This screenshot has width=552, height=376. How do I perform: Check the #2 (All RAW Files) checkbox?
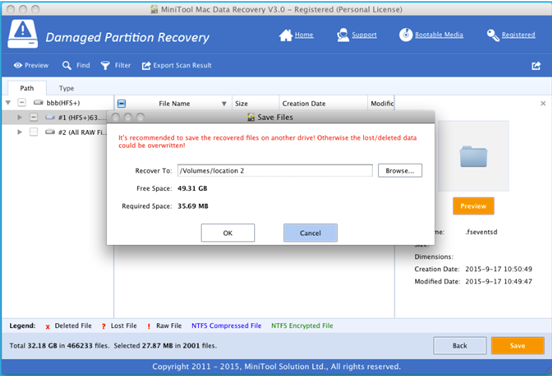coord(33,132)
